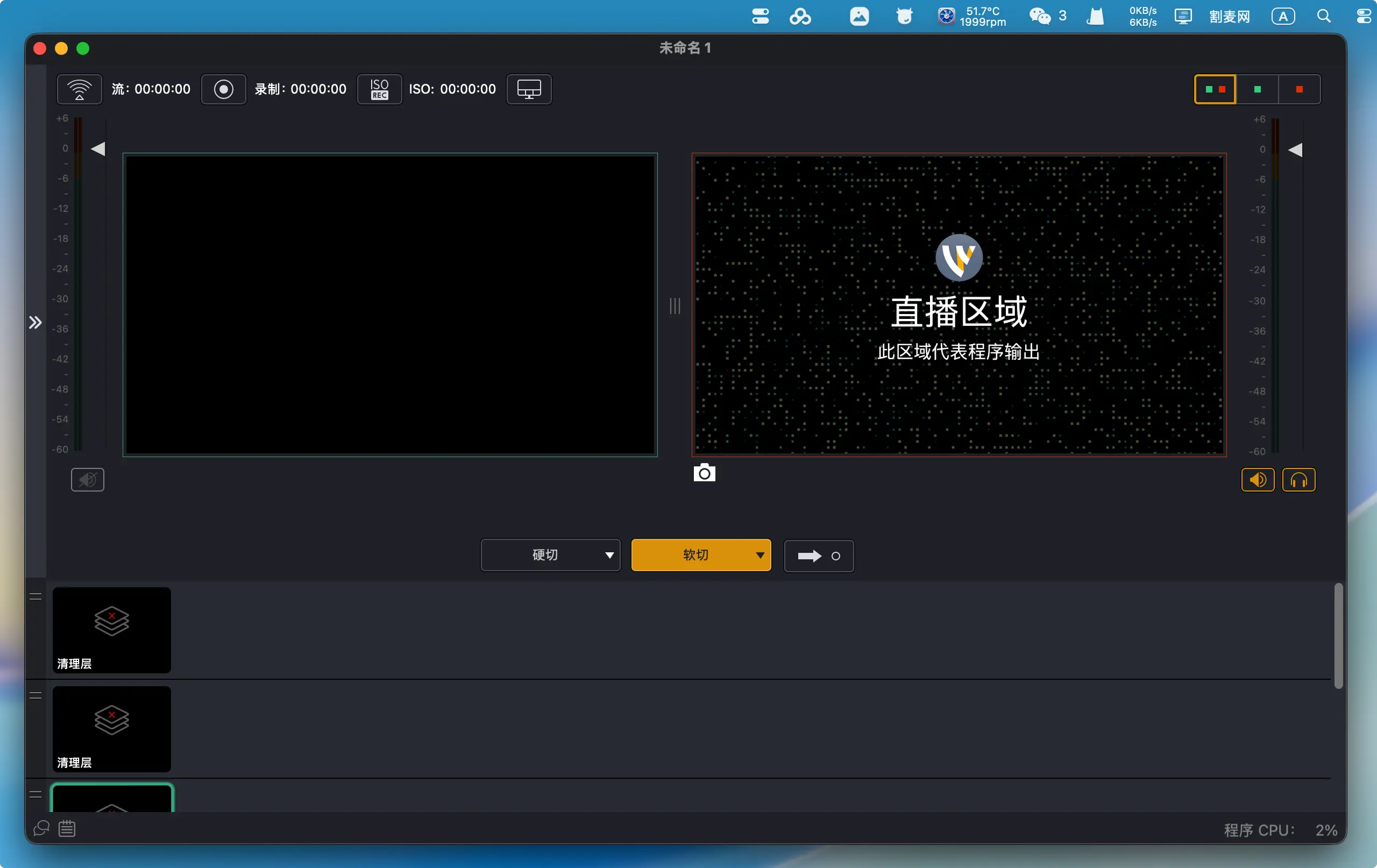The image size is (1377, 868).
Task: Select the first 清理层 layer thumbnail
Action: [x=111, y=629]
